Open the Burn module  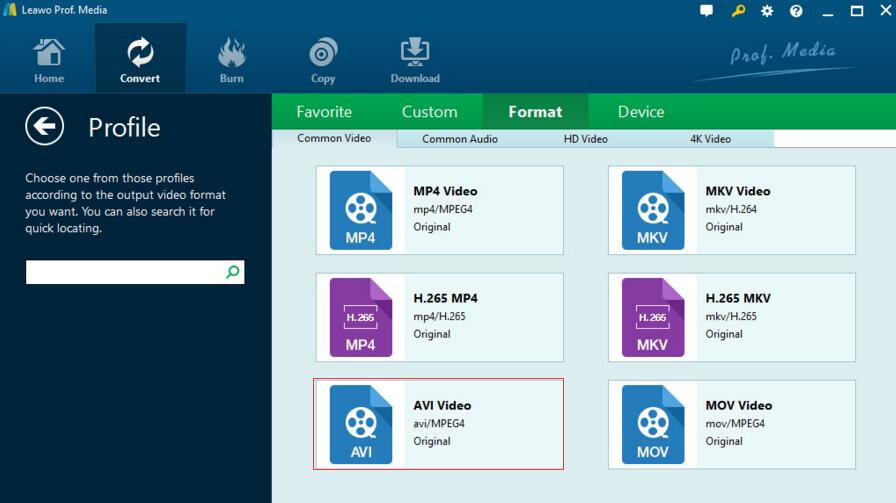point(231,60)
